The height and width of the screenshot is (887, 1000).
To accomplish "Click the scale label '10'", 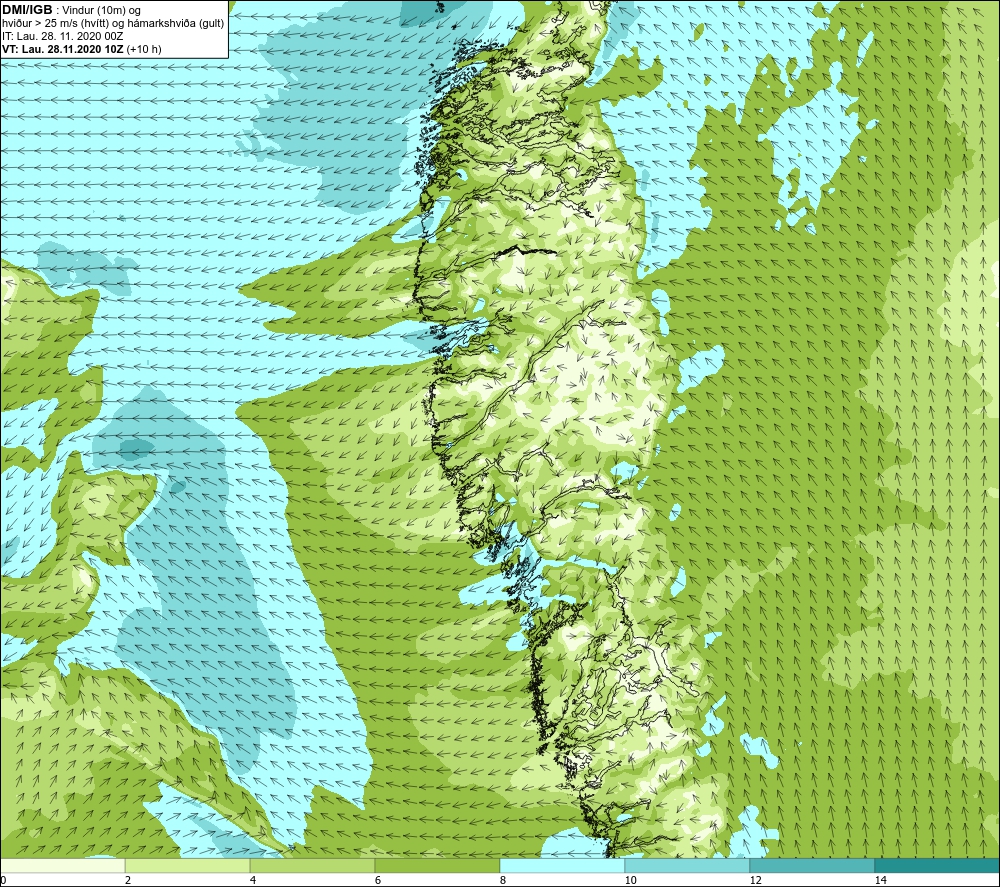I will (x=630, y=880).
